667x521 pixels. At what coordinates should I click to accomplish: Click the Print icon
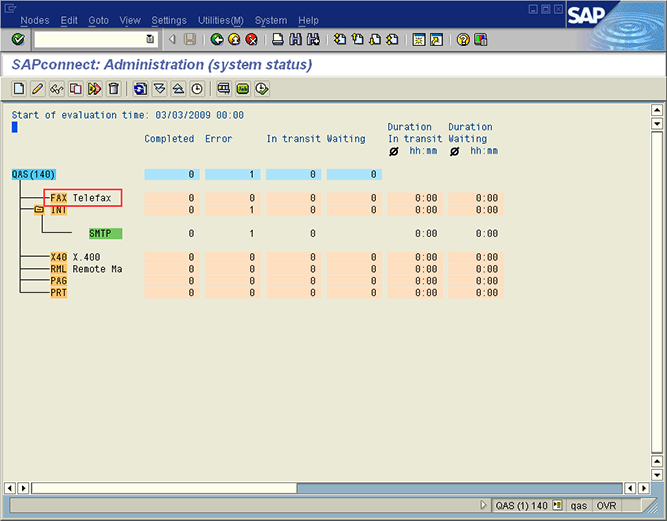coord(278,40)
